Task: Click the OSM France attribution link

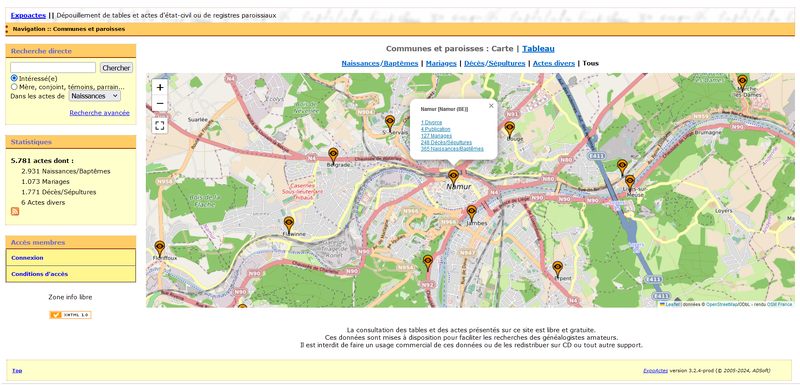Action: tap(780, 304)
